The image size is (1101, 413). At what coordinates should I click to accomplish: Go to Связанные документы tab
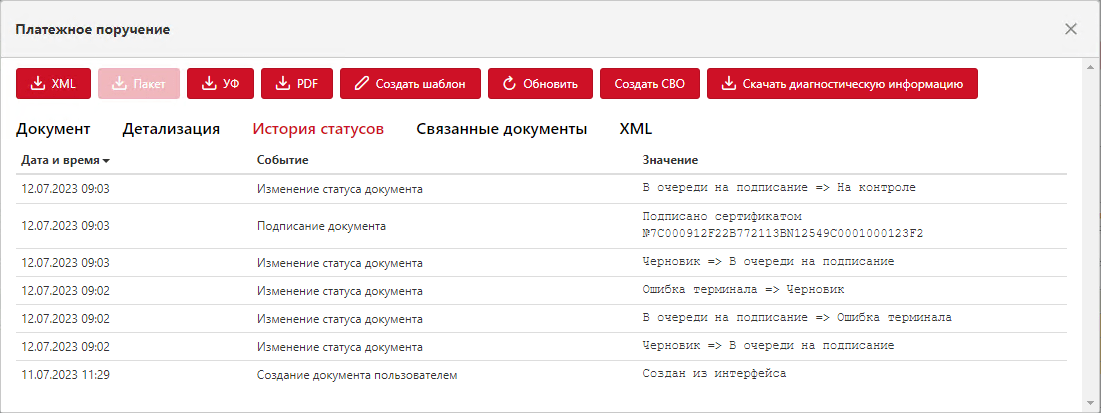[501, 129]
